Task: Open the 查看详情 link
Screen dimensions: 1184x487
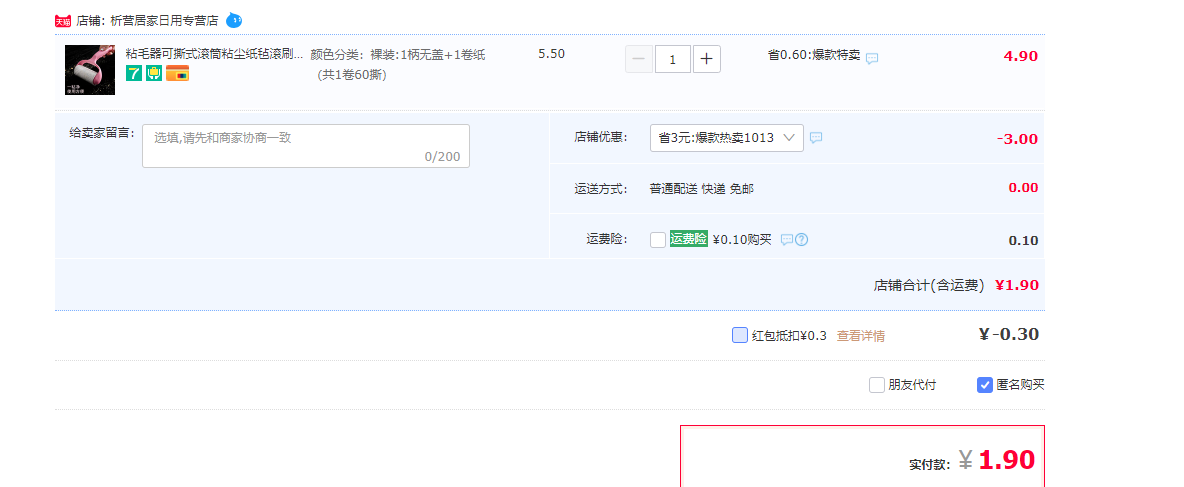Action: (x=861, y=336)
